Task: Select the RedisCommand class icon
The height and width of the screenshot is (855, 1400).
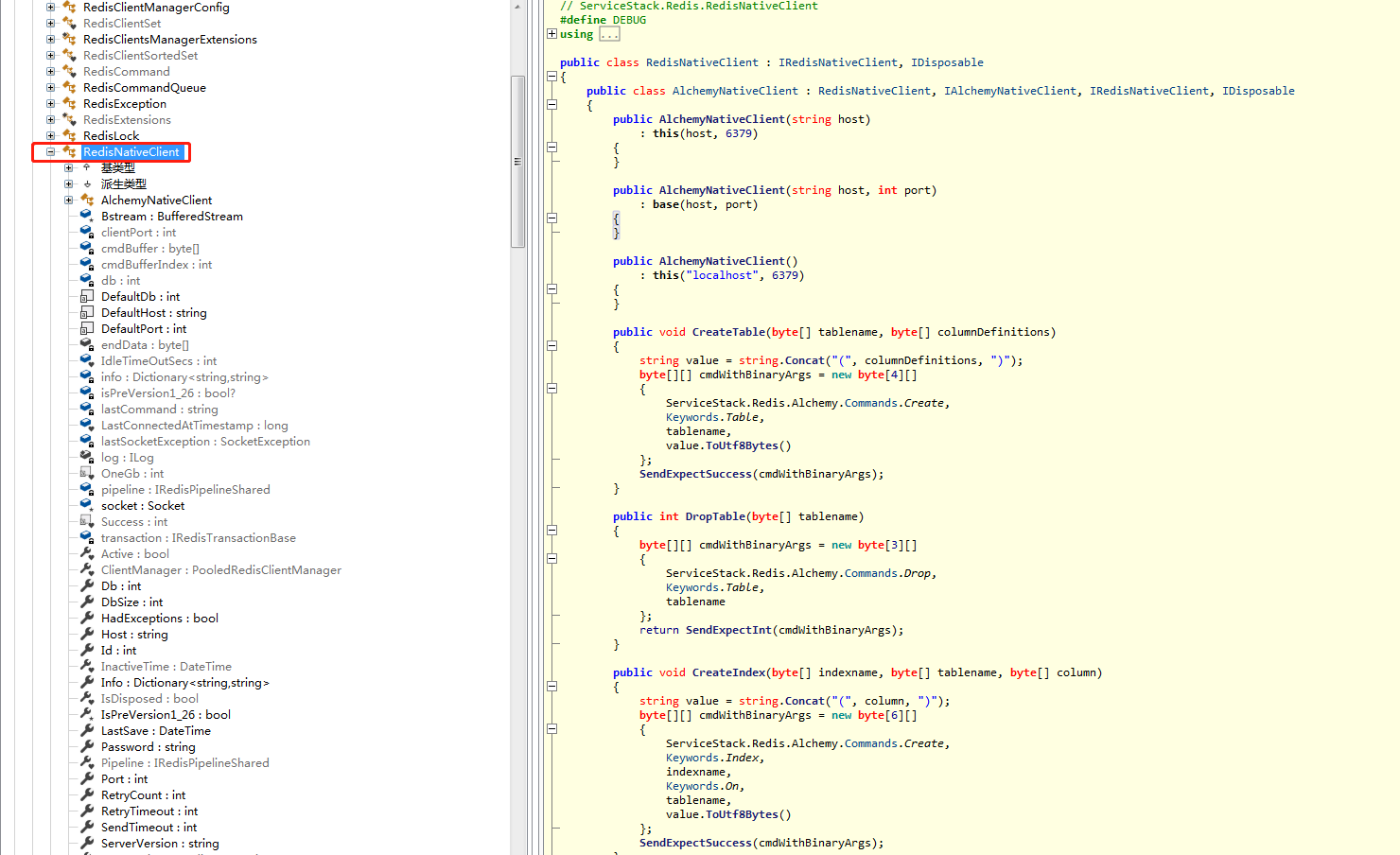Action: [x=70, y=71]
